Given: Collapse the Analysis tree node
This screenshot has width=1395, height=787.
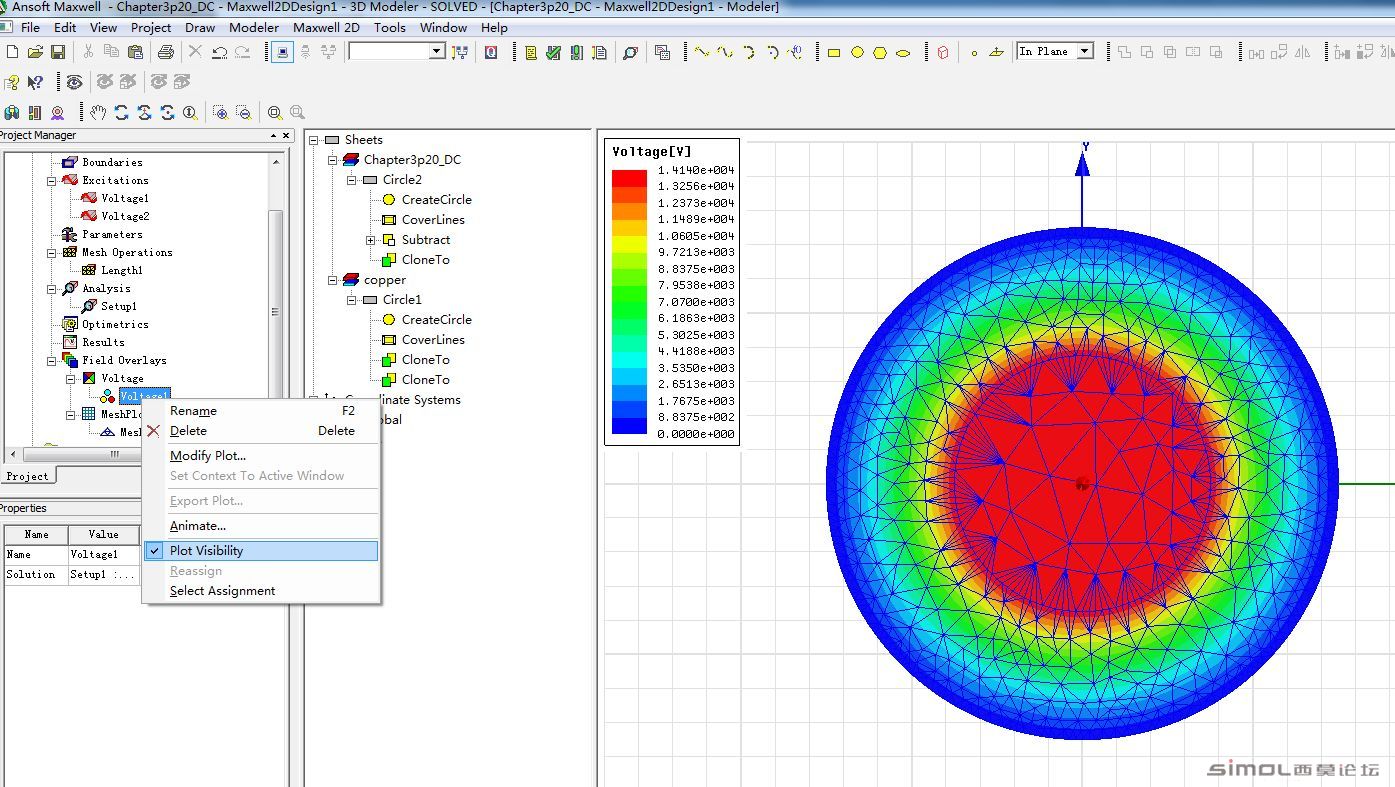Looking at the screenshot, I should click(52, 289).
